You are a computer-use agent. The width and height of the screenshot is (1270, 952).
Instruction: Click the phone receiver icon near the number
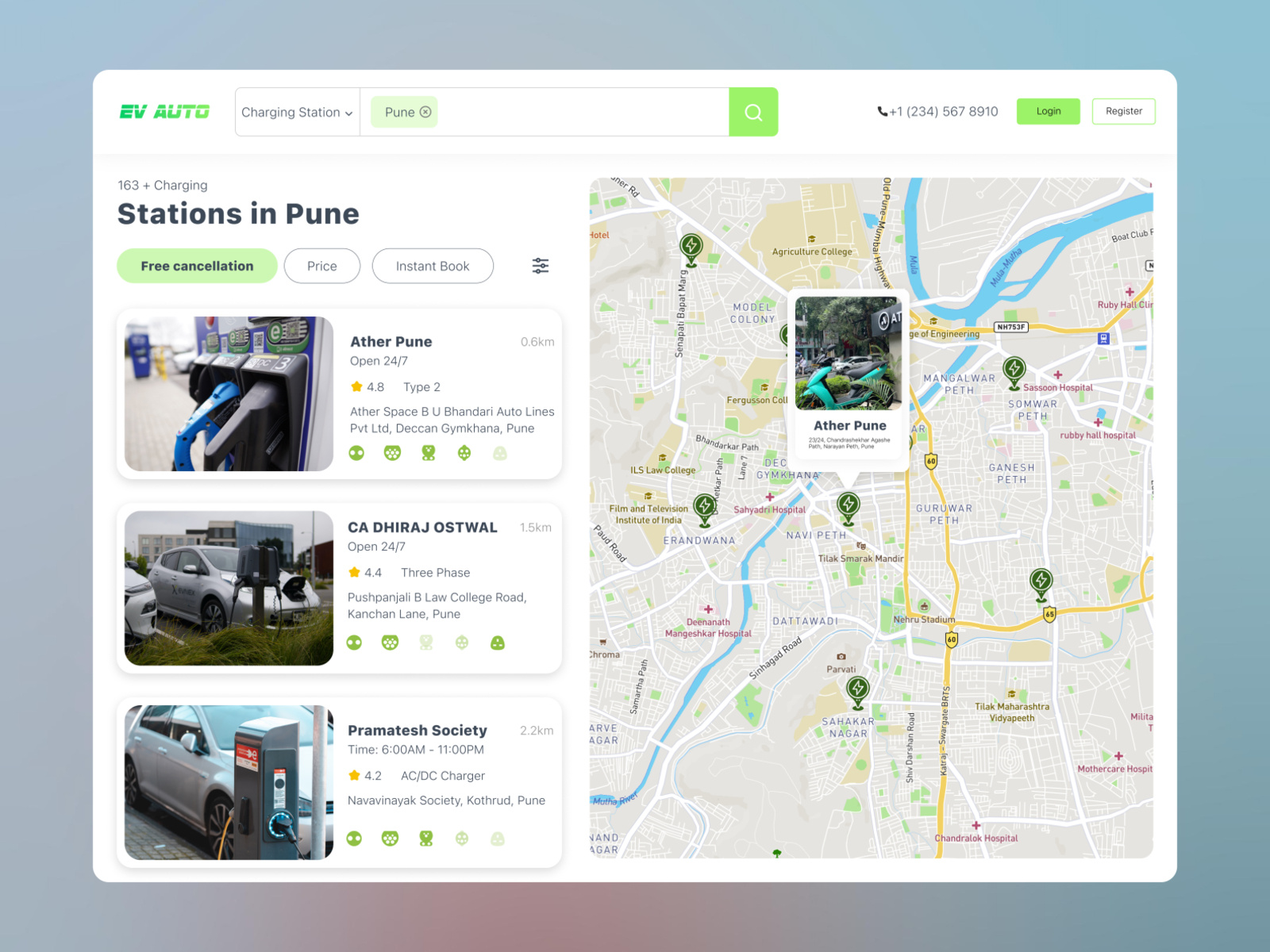[881, 111]
